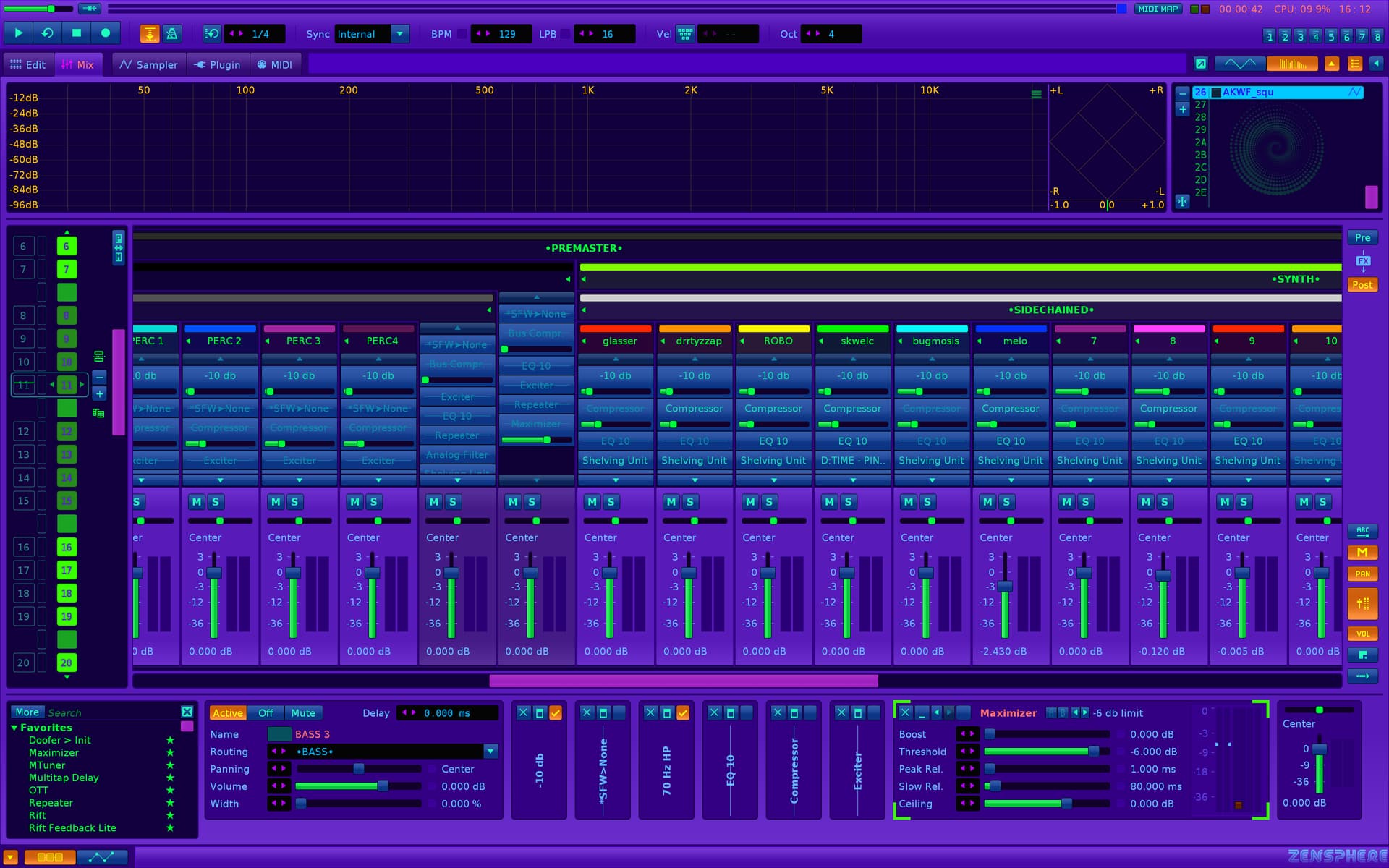Select the D:TIME - PIN device on skwelc
Screen dimensions: 1389x868
tap(853, 460)
